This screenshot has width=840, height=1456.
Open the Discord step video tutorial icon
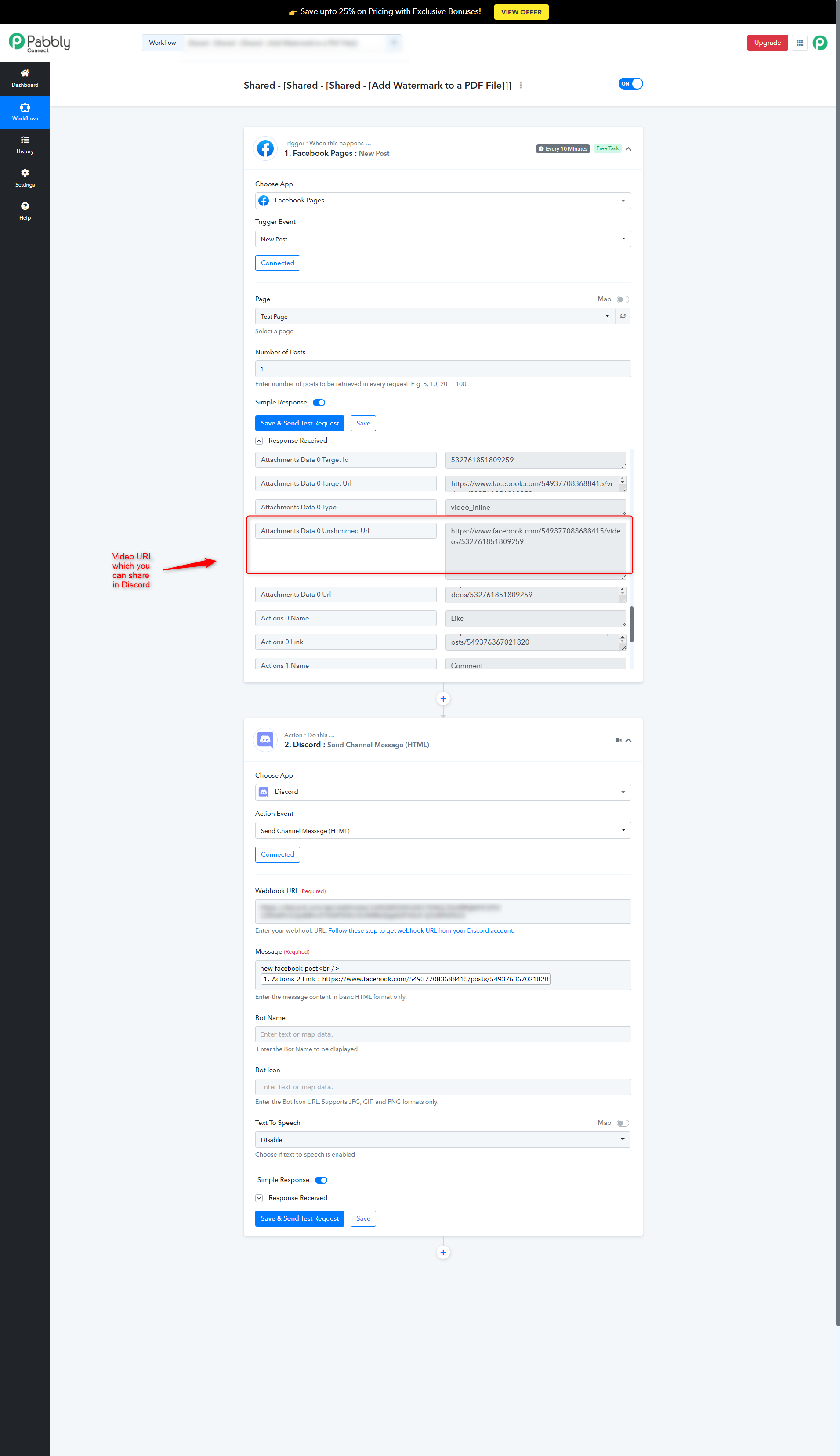pyautogui.click(x=619, y=740)
